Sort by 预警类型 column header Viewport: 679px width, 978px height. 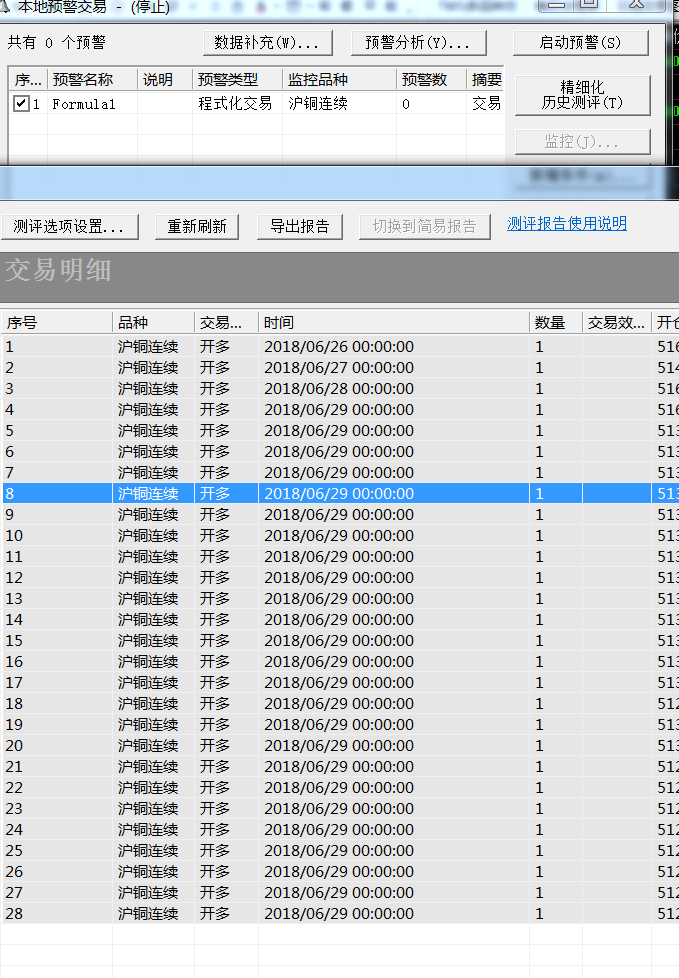[x=237, y=79]
